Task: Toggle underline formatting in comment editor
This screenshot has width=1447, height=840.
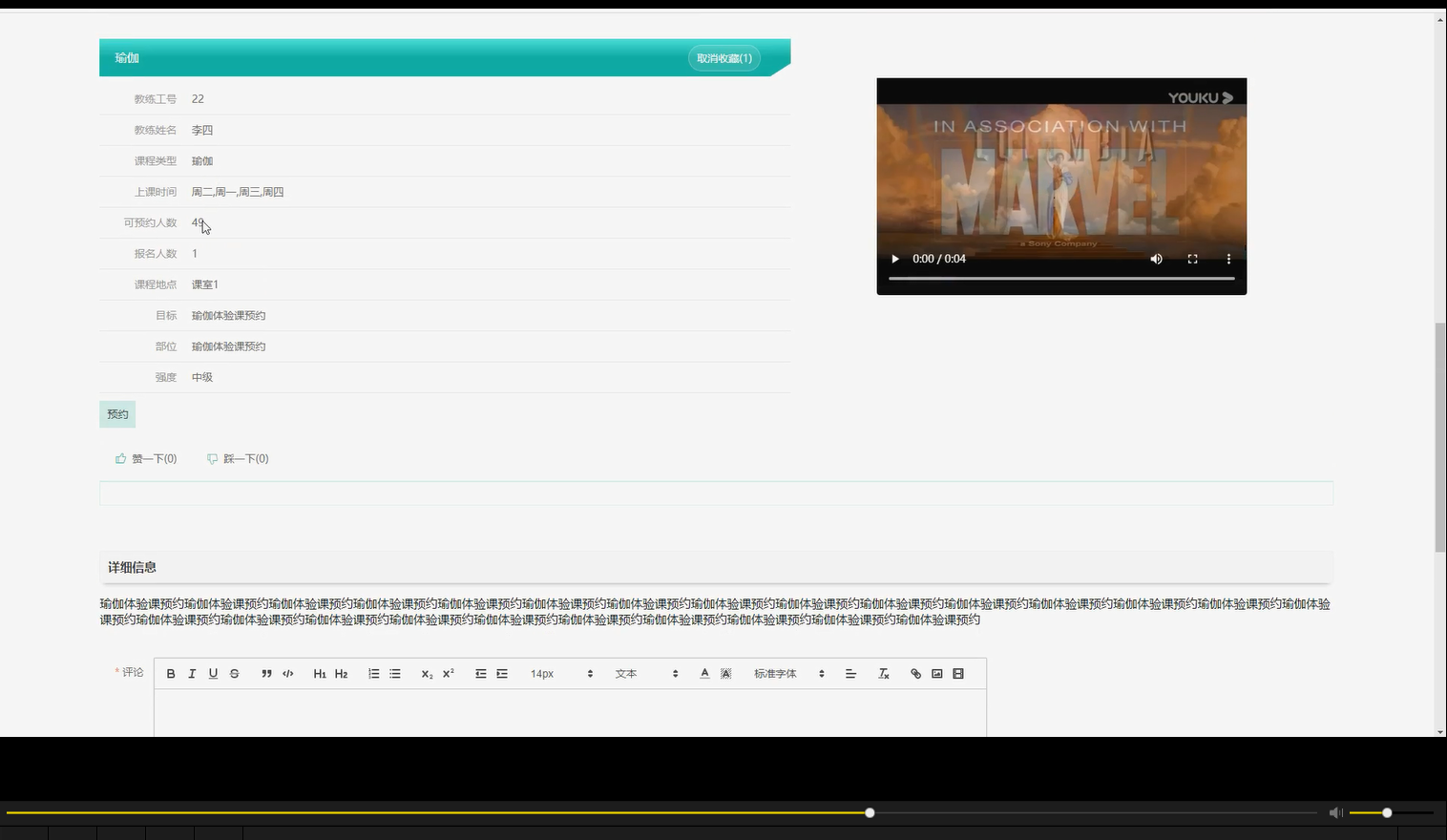Action: pyautogui.click(x=213, y=674)
